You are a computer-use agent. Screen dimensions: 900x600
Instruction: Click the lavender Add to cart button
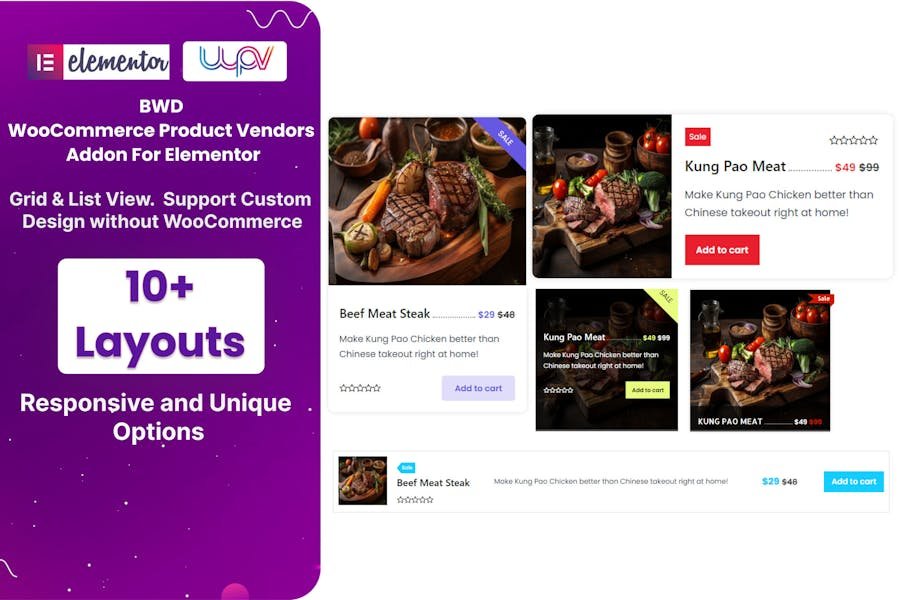(478, 388)
